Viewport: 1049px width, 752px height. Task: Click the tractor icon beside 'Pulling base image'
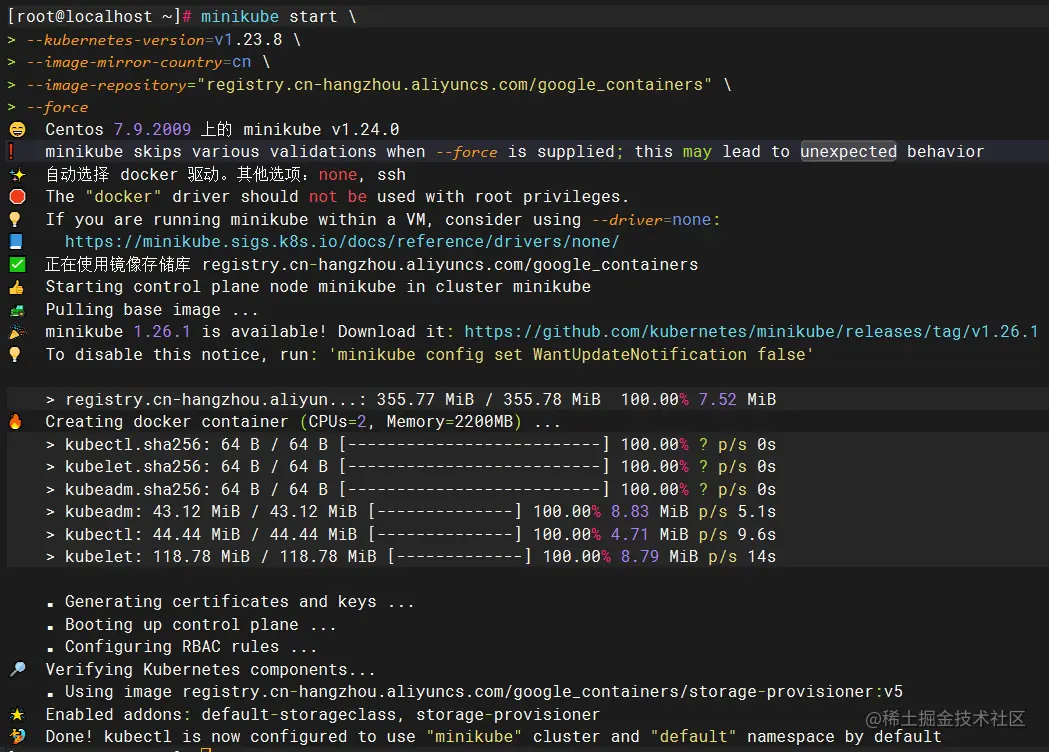coord(17,310)
